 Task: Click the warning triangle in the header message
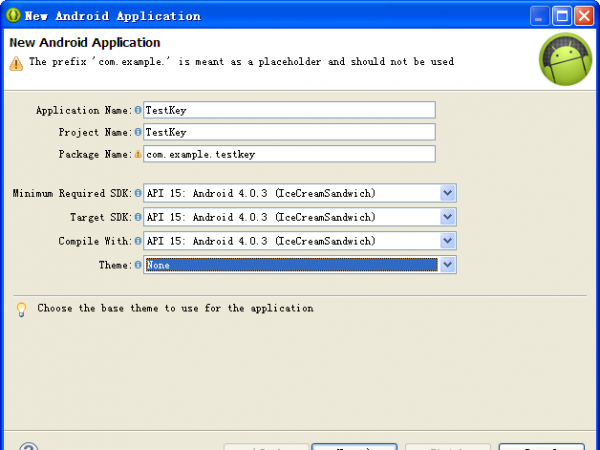pyautogui.click(x=16, y=62)
